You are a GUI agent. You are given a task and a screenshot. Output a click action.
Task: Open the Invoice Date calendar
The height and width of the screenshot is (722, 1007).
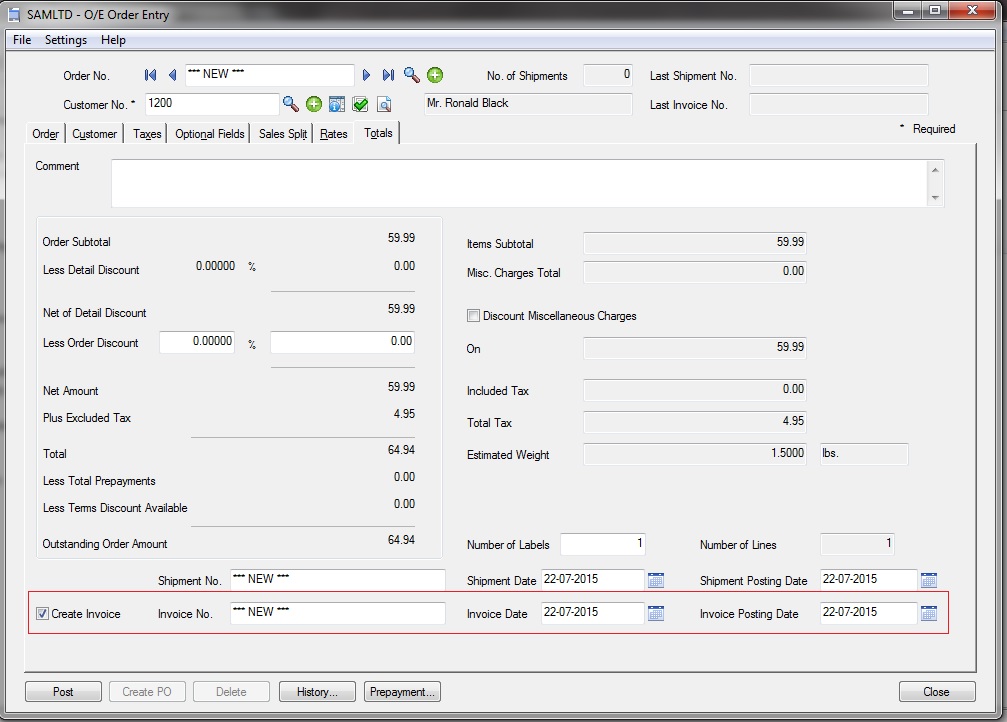point(656,613)
